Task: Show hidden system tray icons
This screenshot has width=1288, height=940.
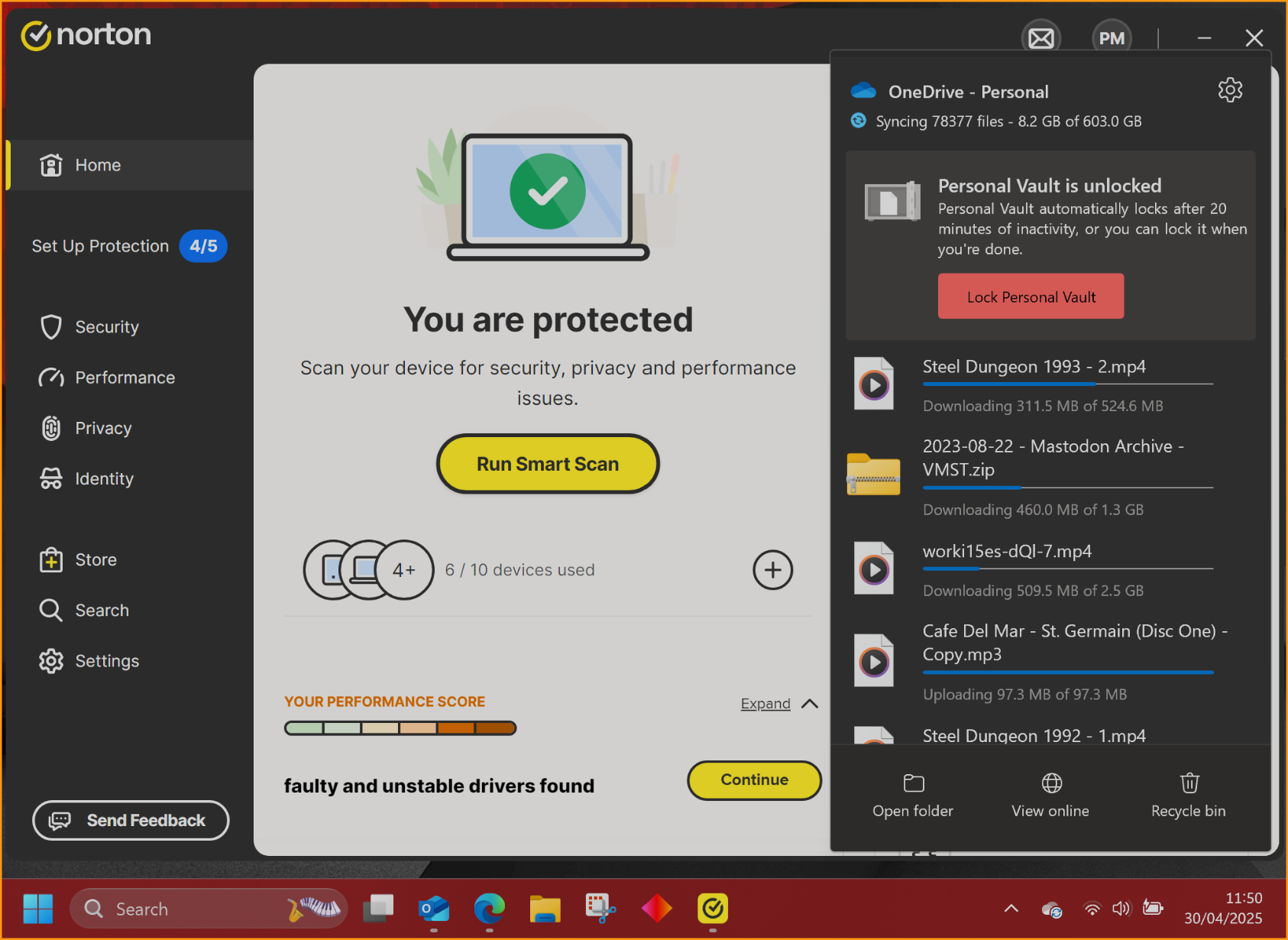Action: click(x=1011, y=909)
